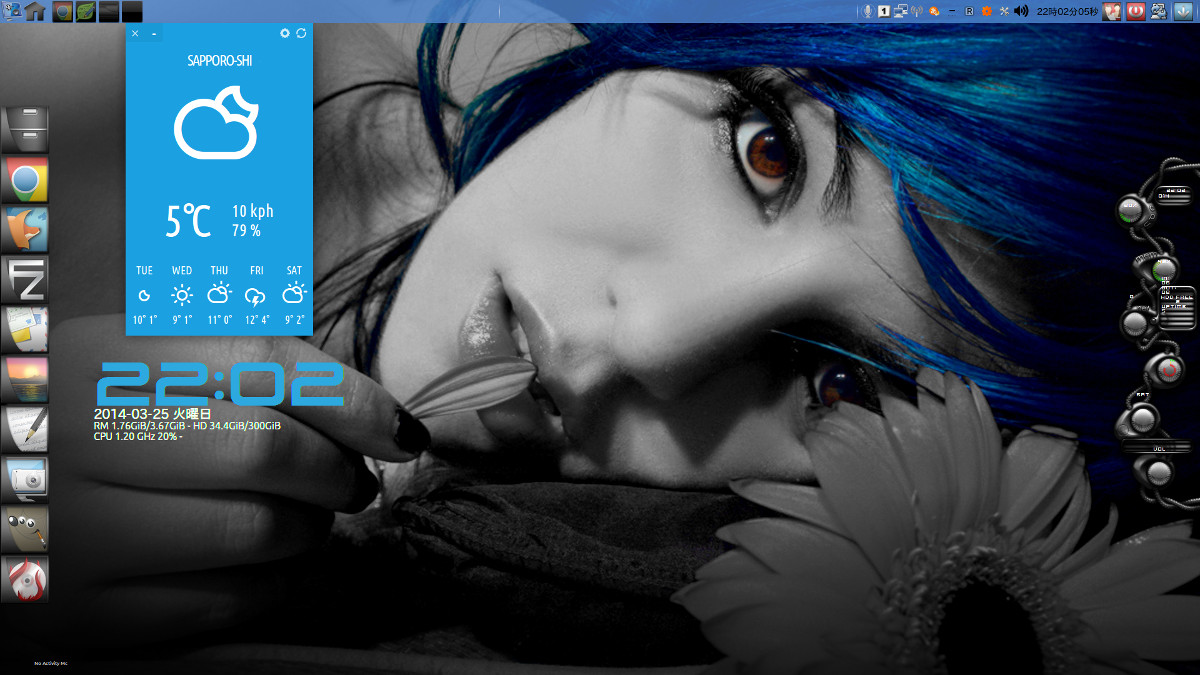
Task: Select the WED forecast day
Action: tap(182, 295)
